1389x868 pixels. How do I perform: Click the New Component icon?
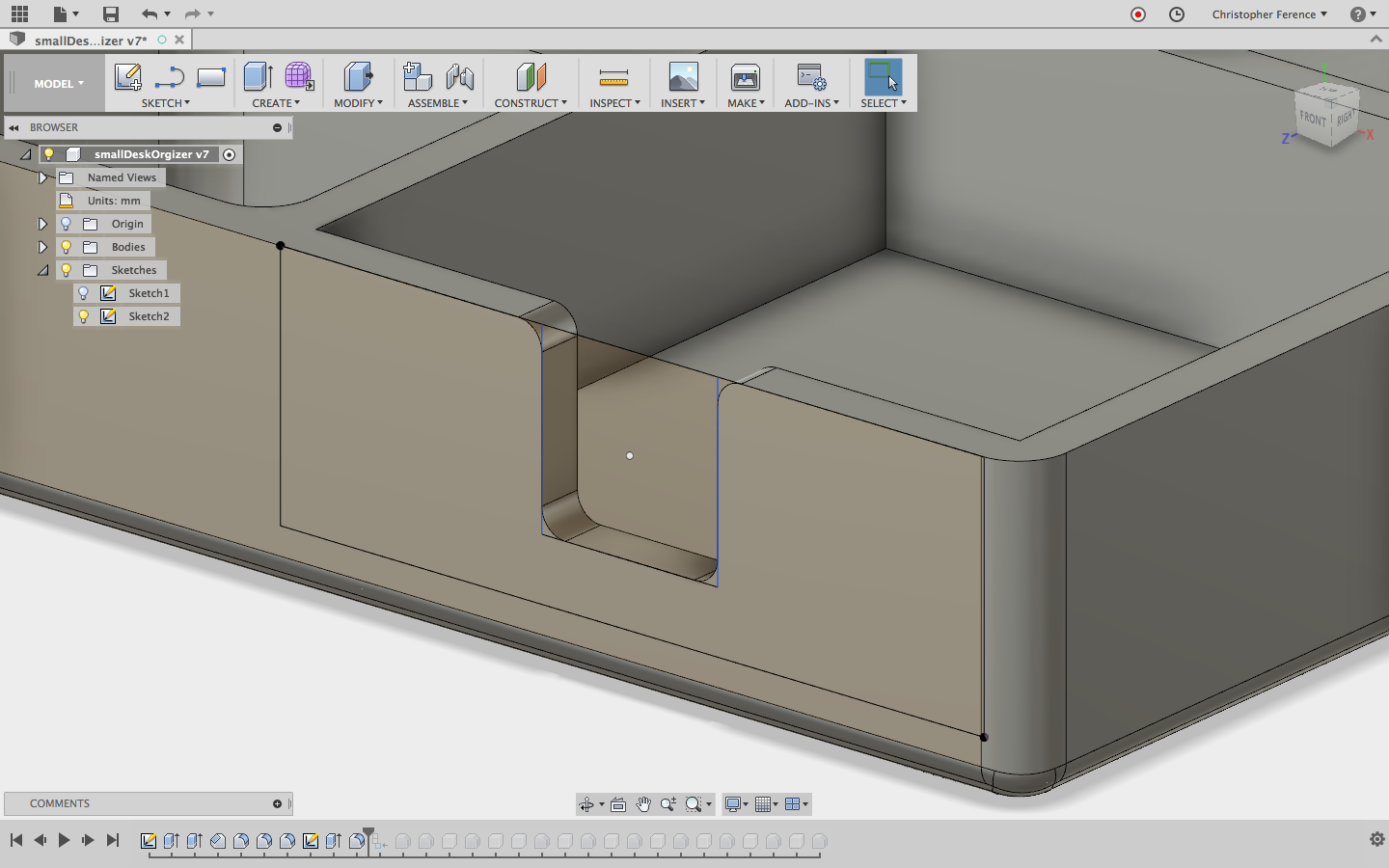[417, 77]
